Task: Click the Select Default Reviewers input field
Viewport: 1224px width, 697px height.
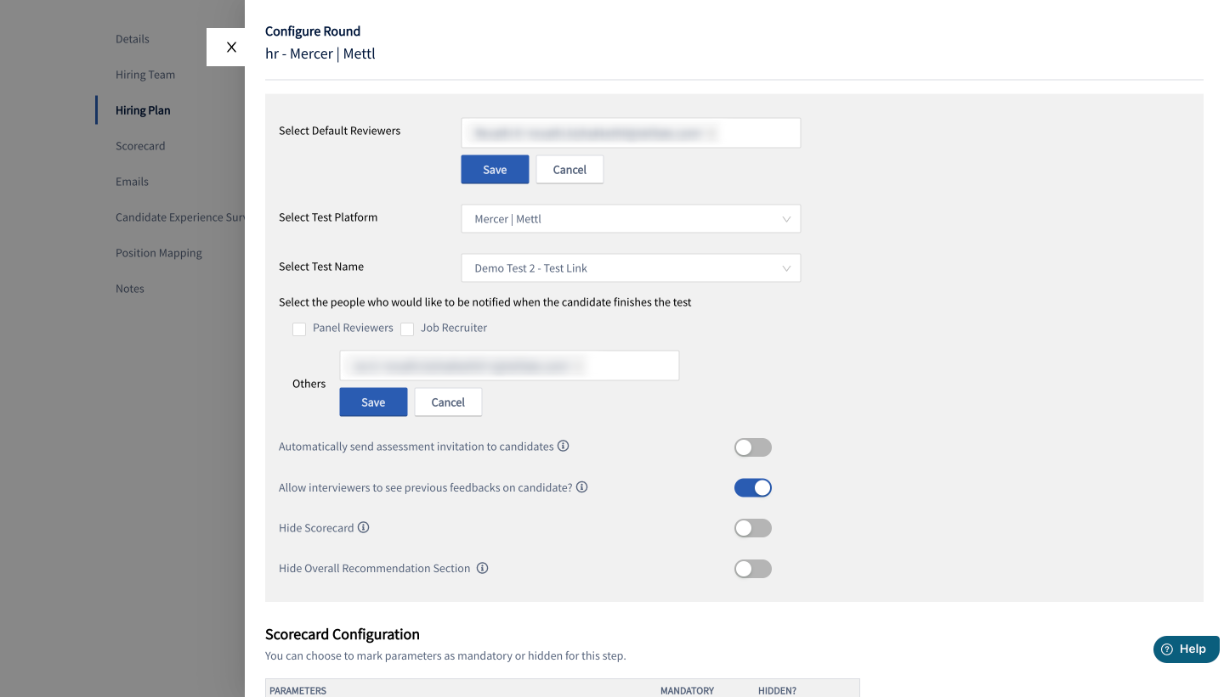Action: [x=631, y=133]
